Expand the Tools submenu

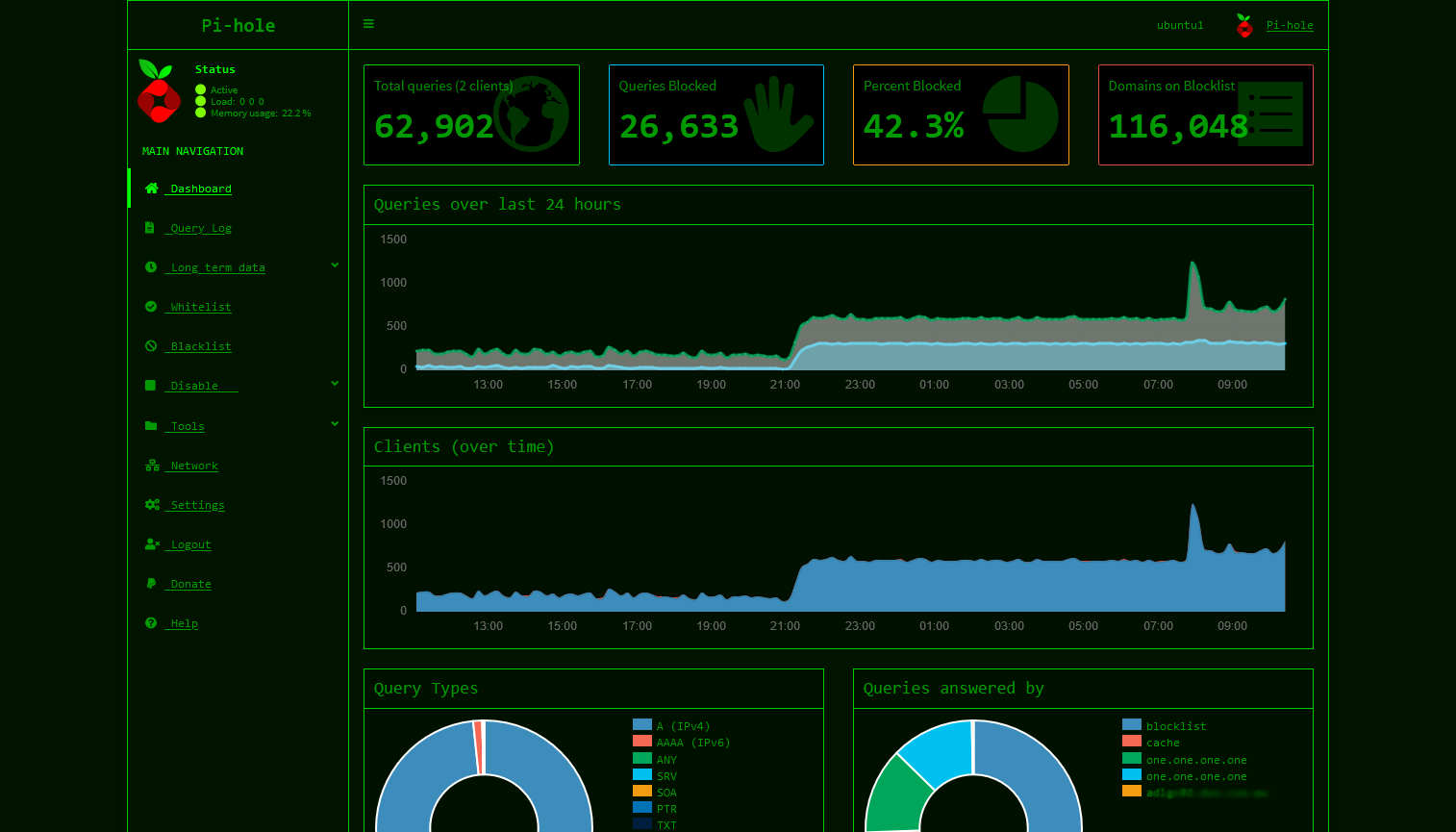click(186, 425)
